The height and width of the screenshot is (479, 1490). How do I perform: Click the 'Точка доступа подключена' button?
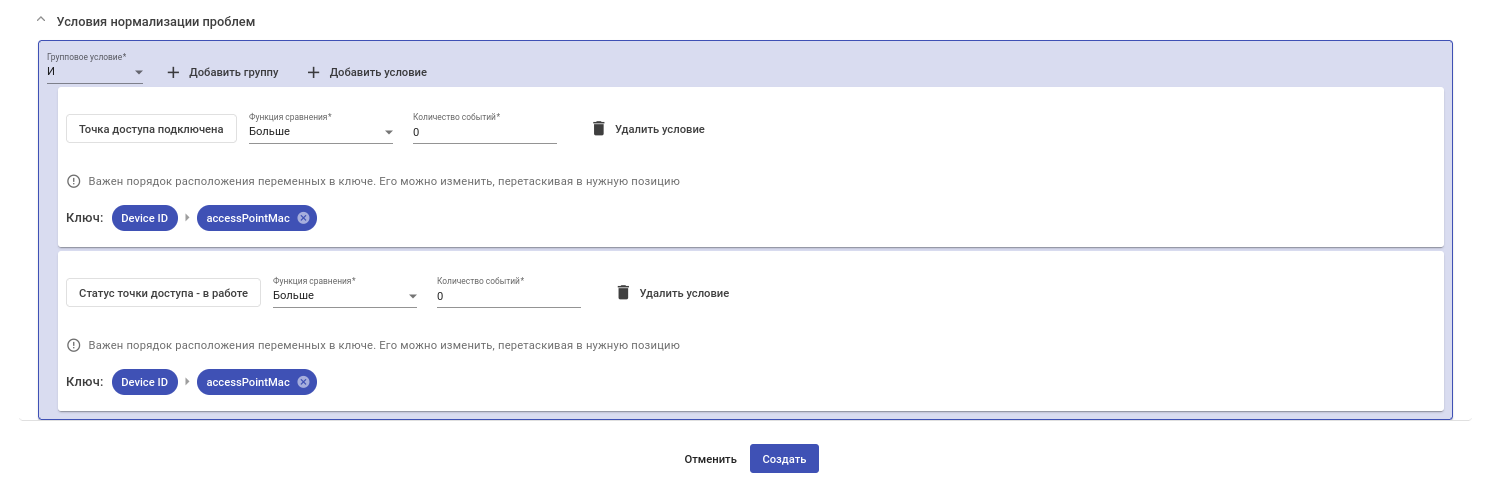pos(151,129)
